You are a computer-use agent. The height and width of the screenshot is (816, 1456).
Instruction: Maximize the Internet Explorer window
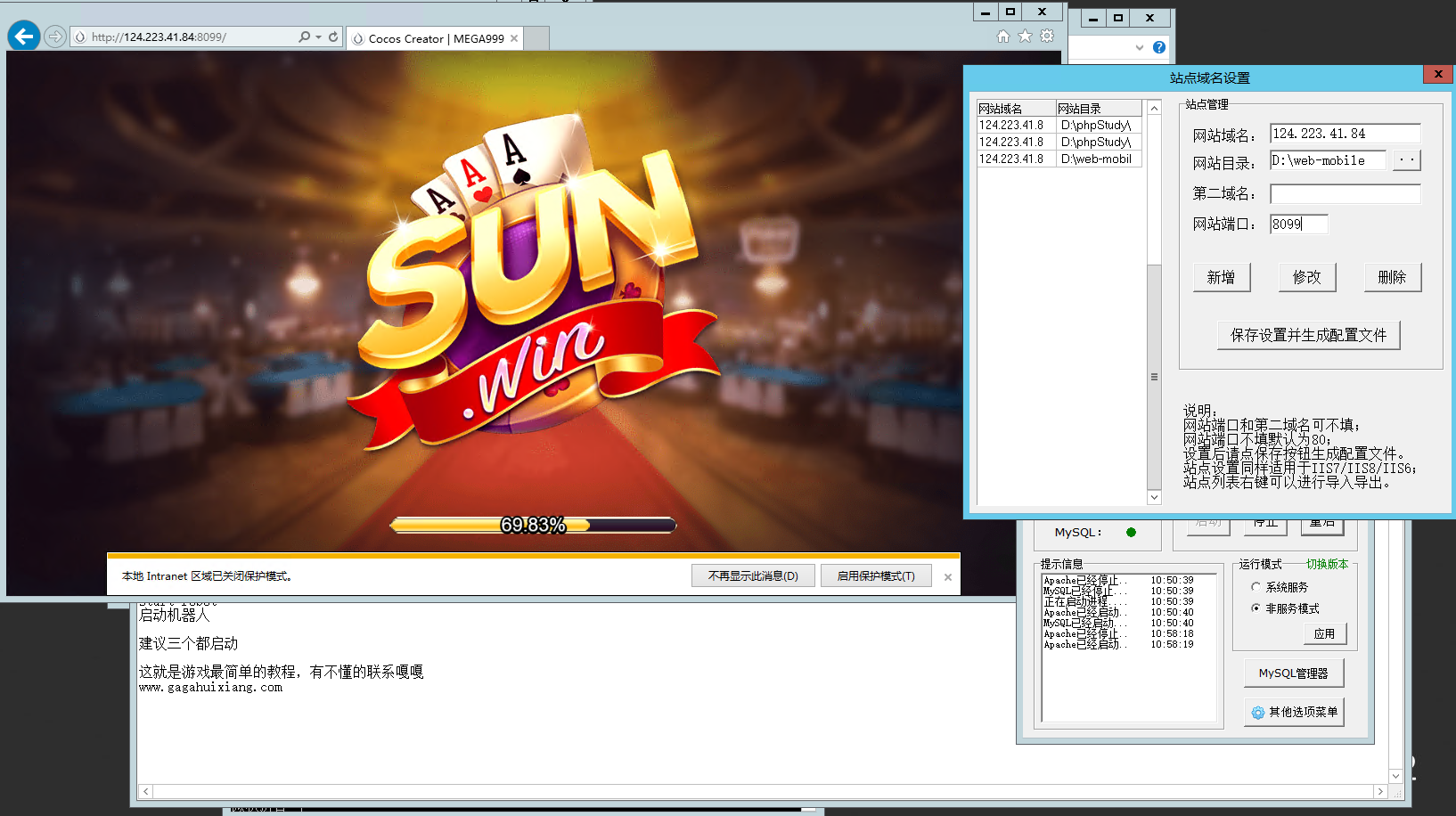click(x=1010, y=12)
